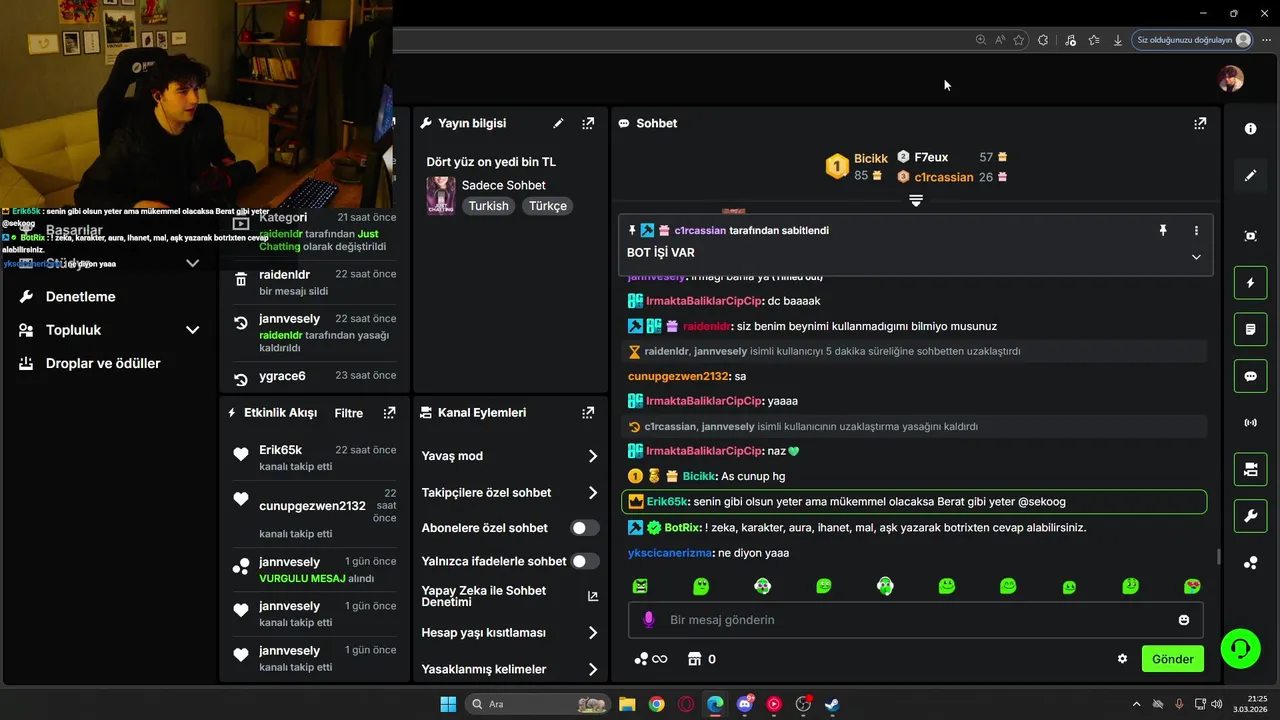Pop out the Kanal Eylemleri panel
Image resolution: width=1280 pixels, height=720 pixels.
pos(588,412)
